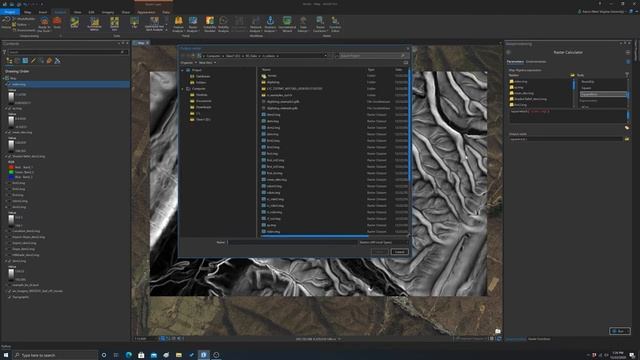
Task: Browse for output raster folder icon
Action: point(627,139)
